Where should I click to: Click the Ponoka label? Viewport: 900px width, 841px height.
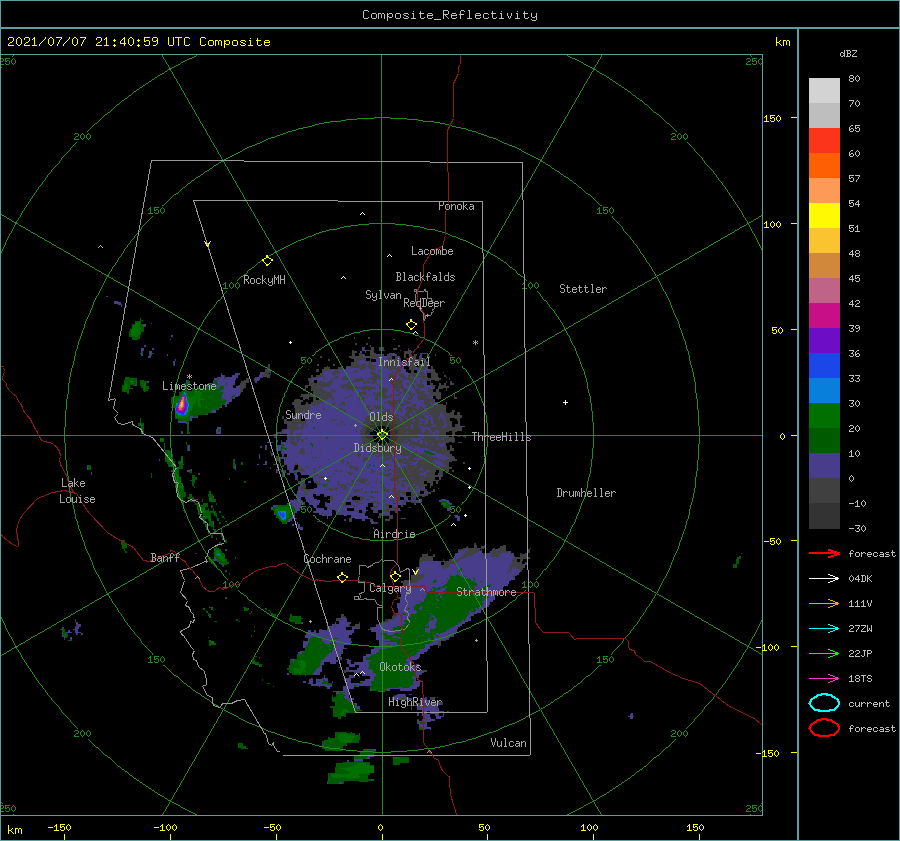456,206
